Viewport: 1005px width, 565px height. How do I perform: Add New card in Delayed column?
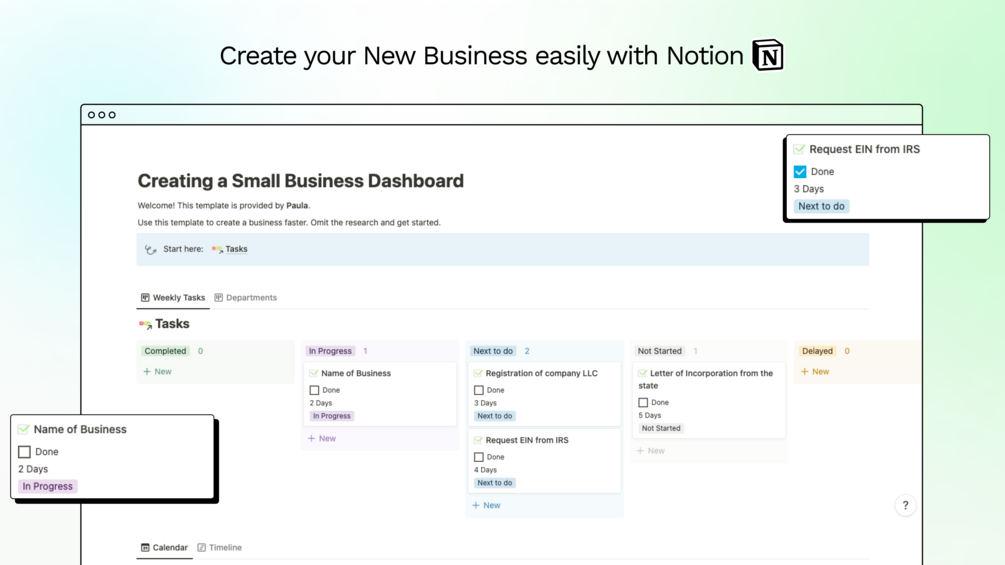[x=815, y=372]
